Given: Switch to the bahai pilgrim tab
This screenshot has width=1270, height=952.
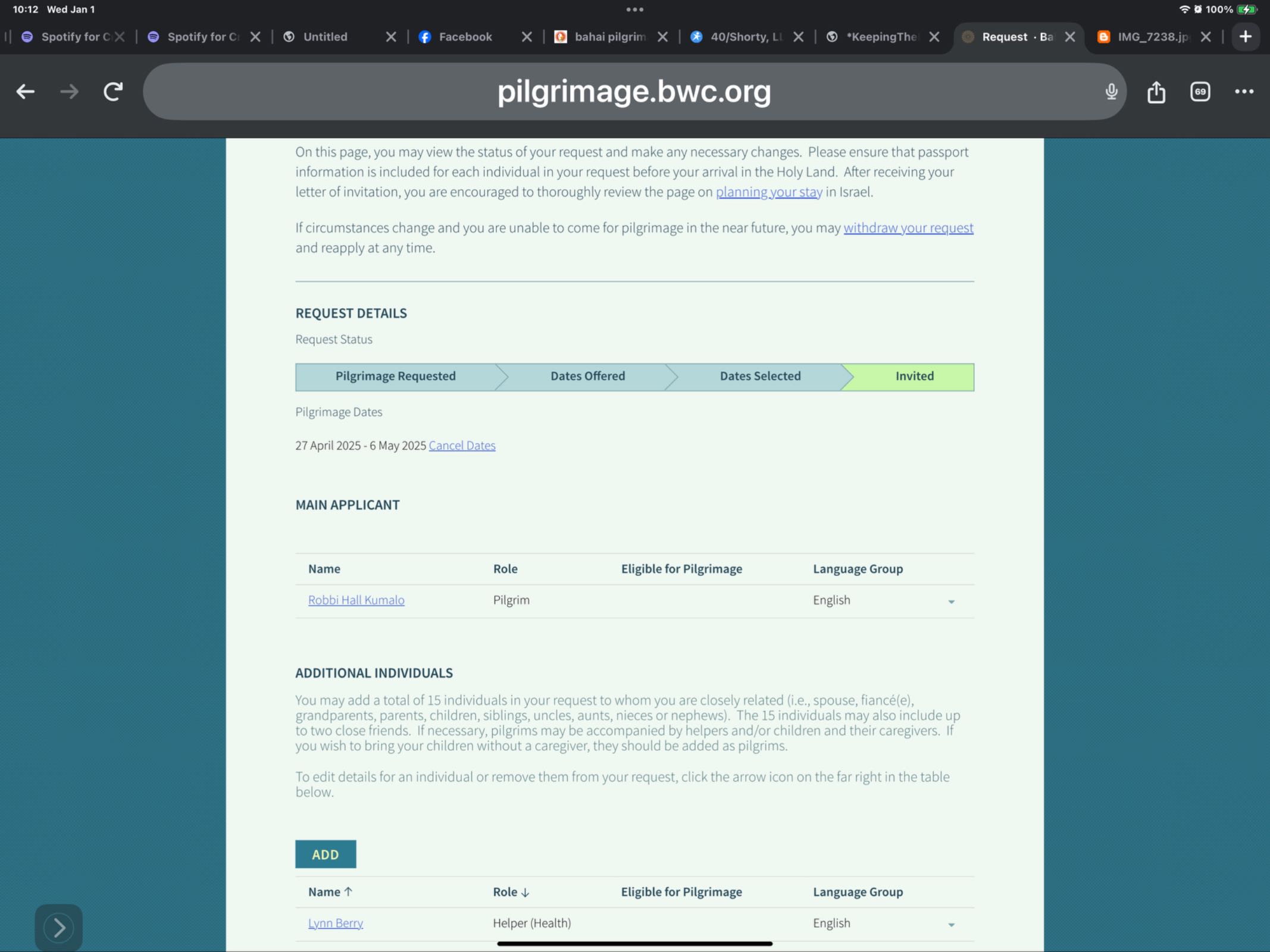Looking at the screenshot, I should (x=608, y=37).
